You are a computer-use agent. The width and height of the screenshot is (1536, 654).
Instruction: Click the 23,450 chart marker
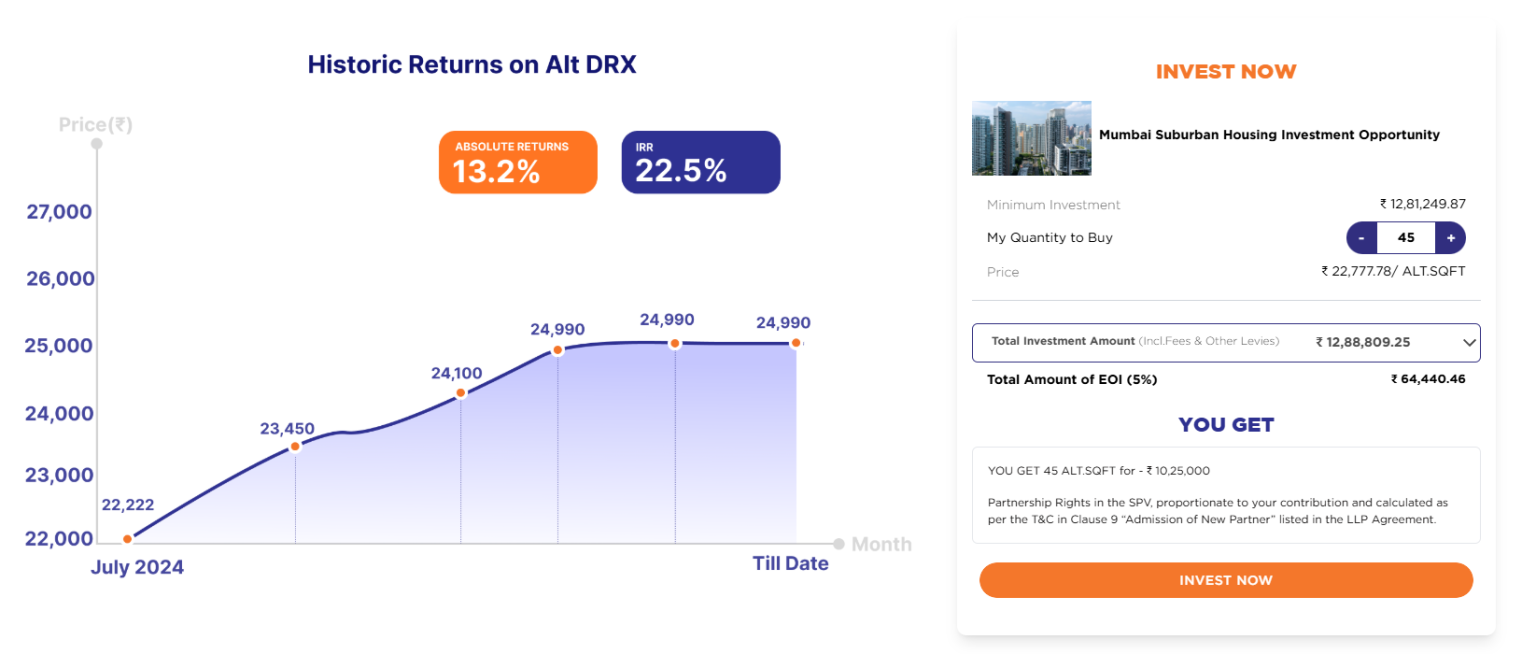(296, 446)
